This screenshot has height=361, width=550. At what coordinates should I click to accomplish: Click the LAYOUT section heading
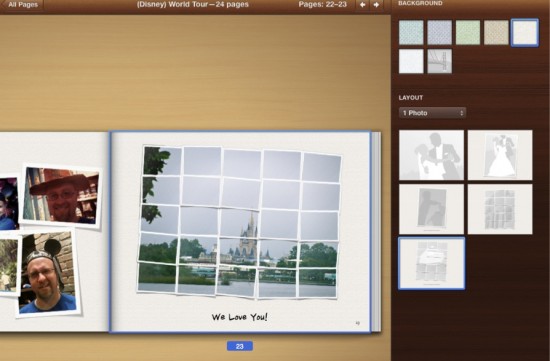point(411,98)
